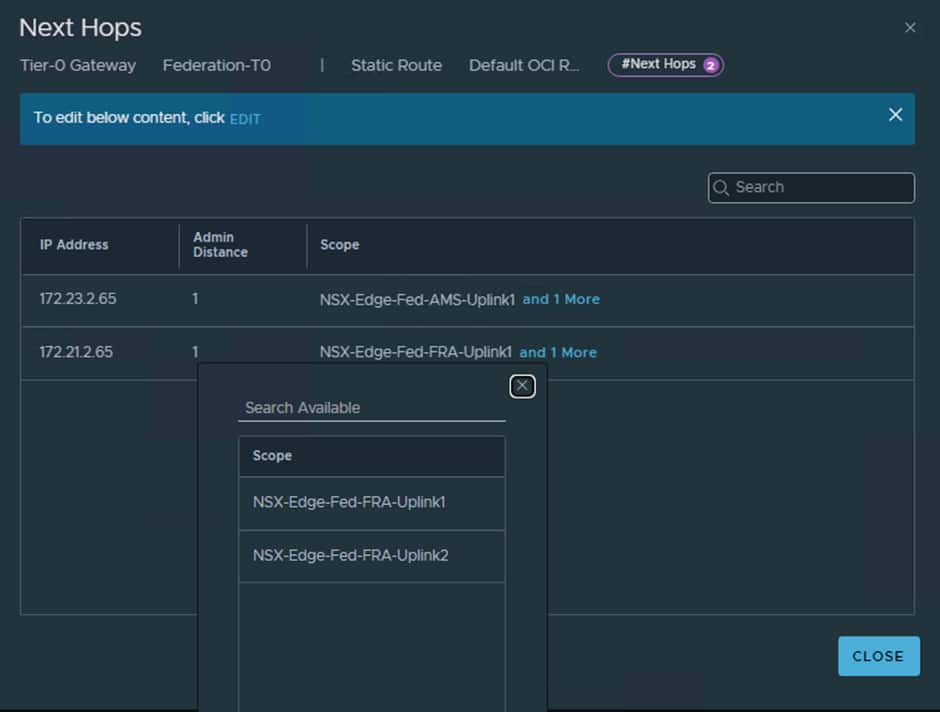Click the #Next Hops badge
The height and width of the screenshot is (712, 940).
coord(665,65)
